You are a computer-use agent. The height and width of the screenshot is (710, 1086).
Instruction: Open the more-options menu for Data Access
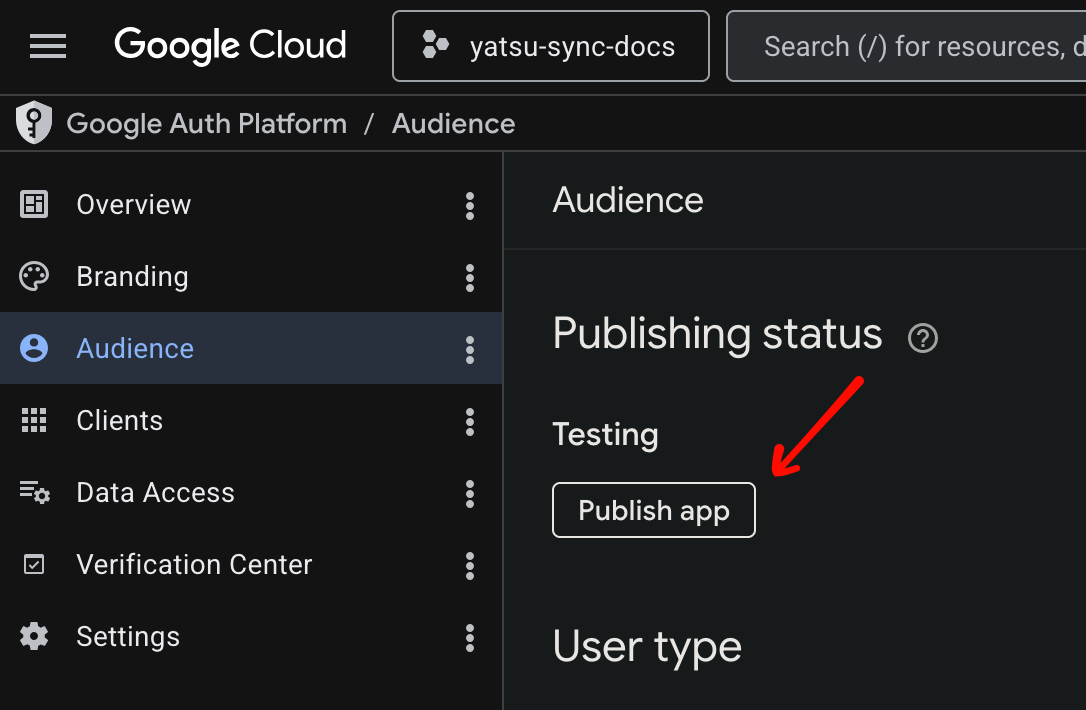(470, 494)
